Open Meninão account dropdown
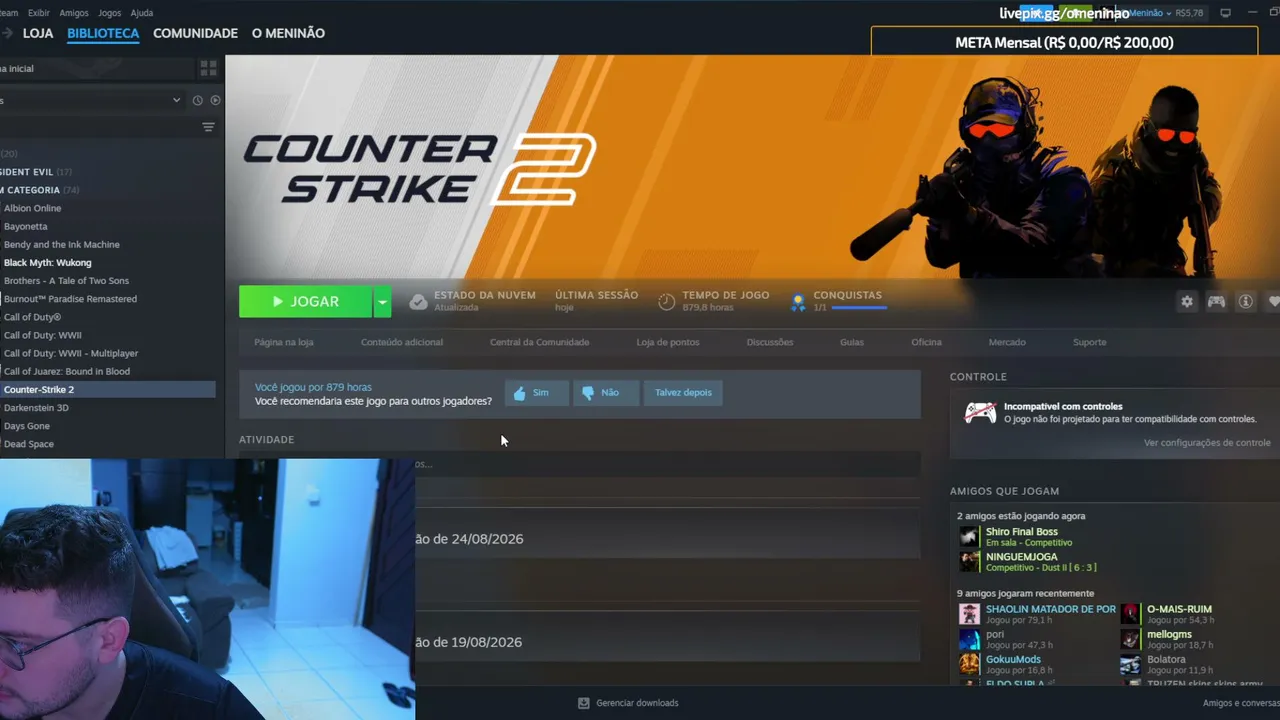 [x=1150, y=13]
